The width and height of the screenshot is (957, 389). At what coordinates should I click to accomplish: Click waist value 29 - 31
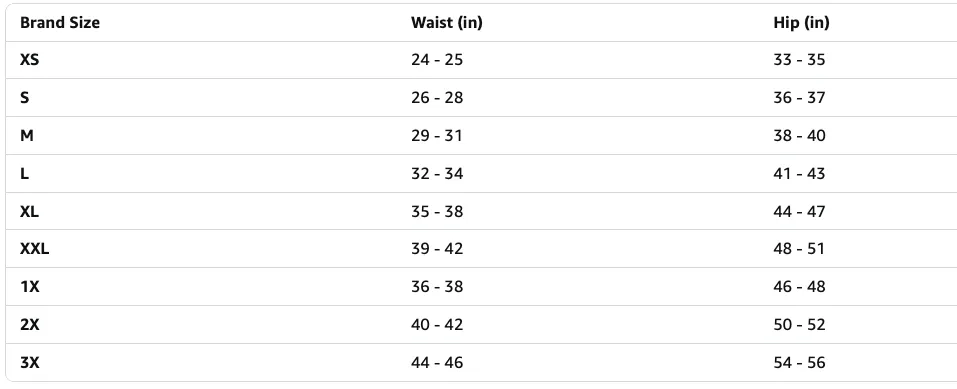pos(437,136)
